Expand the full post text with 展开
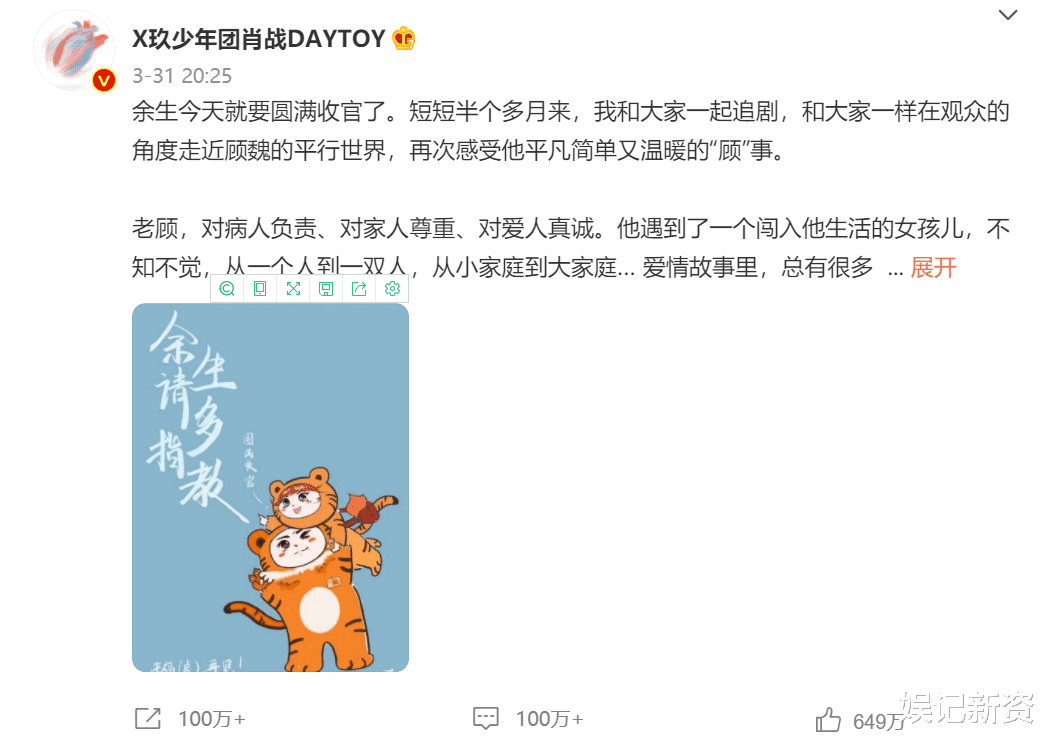The image size is (1052, 747). (x=933, y=268)
